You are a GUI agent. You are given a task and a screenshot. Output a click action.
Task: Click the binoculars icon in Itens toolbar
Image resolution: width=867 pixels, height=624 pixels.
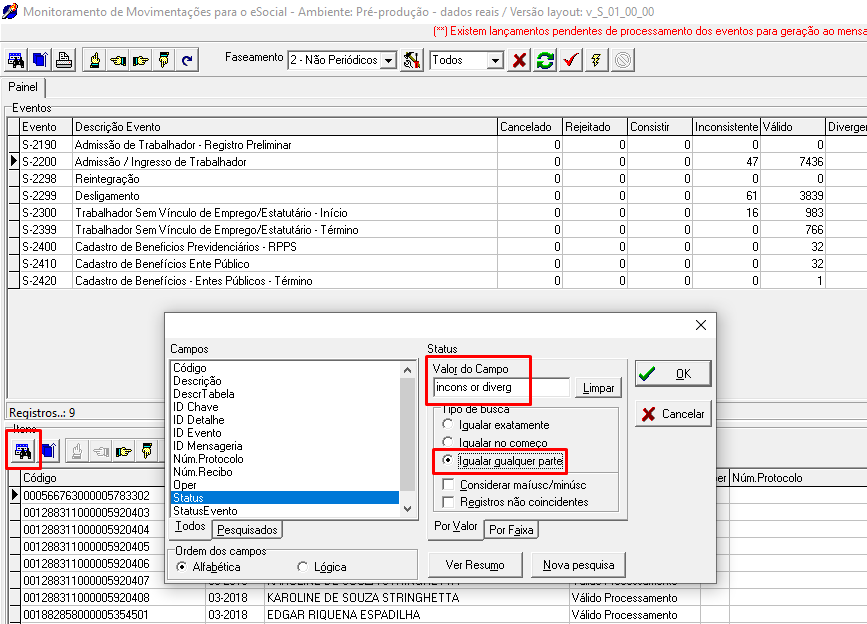click(21, 451)
